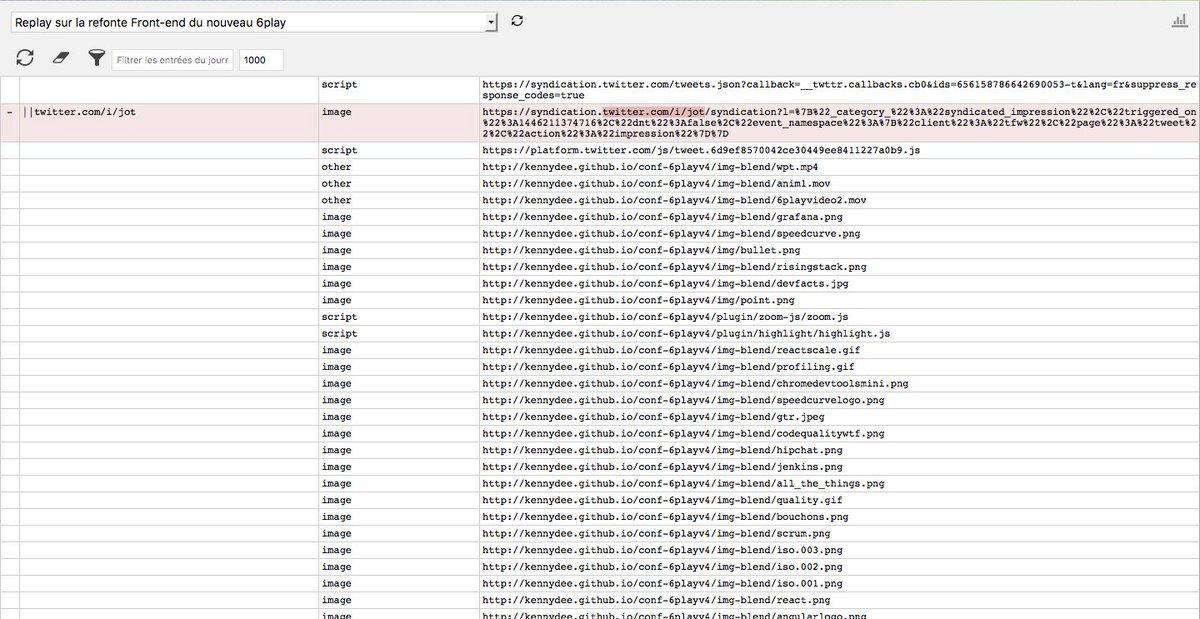Select the '||twitter.com/i/jot' filter cell

pos(168,122)
